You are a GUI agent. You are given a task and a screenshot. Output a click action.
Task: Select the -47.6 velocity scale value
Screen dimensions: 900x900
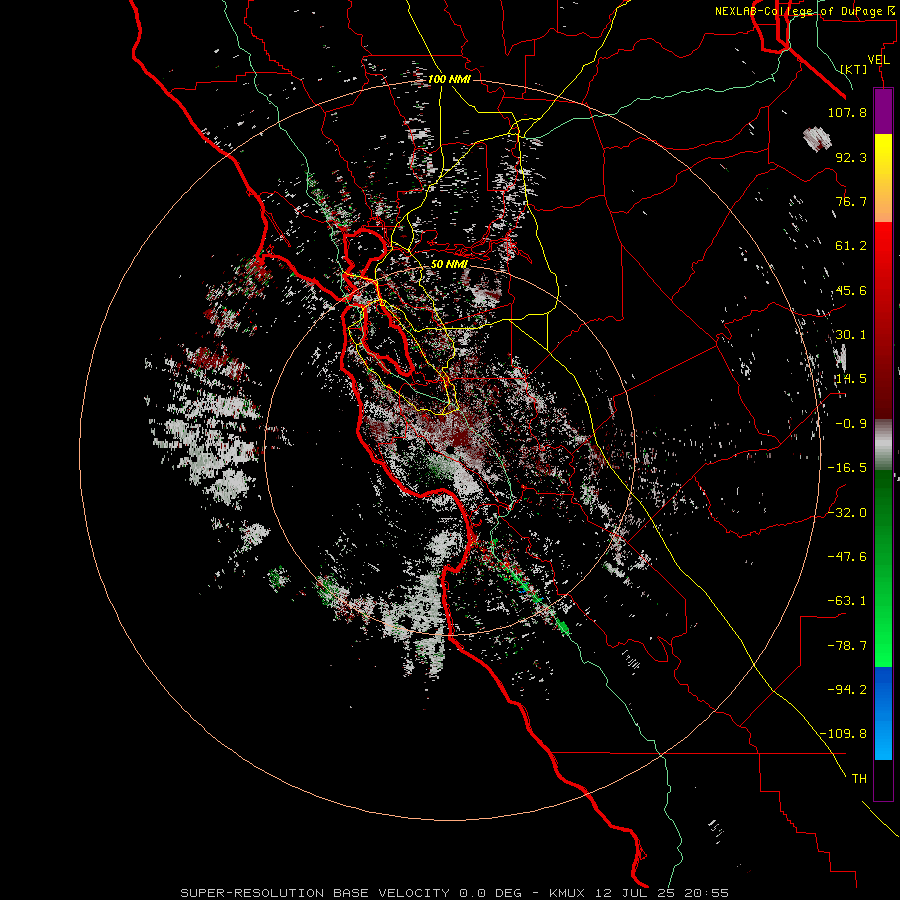pyautogui.click(x=847, y=556)
